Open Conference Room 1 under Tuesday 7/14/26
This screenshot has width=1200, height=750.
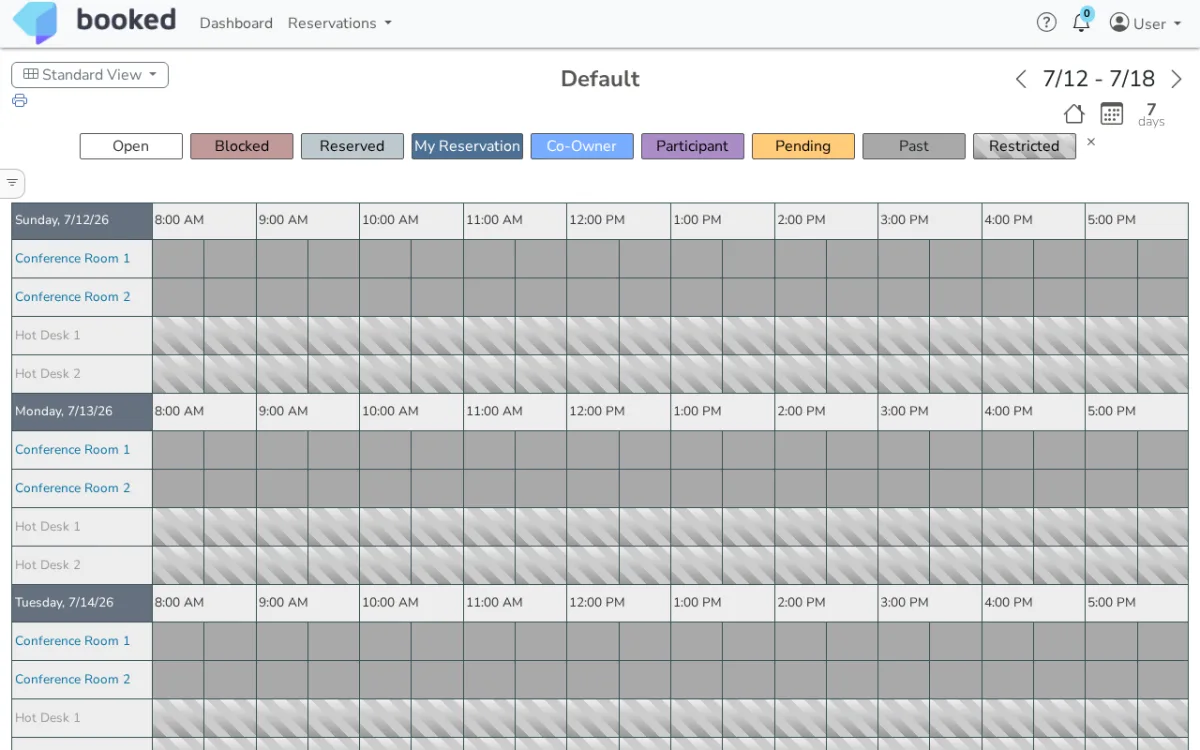pyautogui.click(x=73, y=641)
